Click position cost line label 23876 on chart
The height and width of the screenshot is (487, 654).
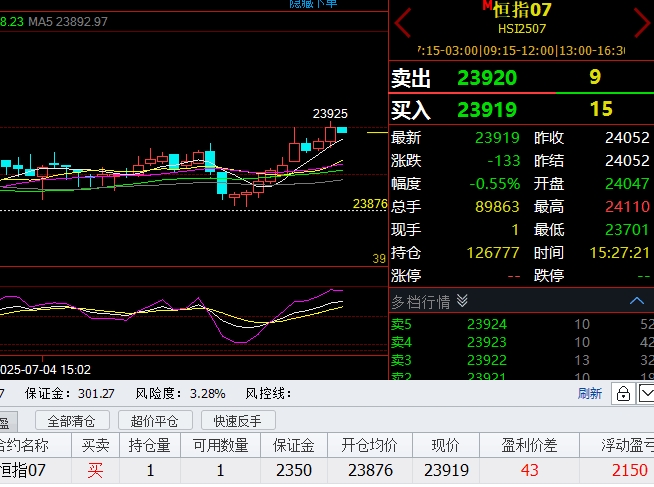pyautogui.click(x=370, y=203)
